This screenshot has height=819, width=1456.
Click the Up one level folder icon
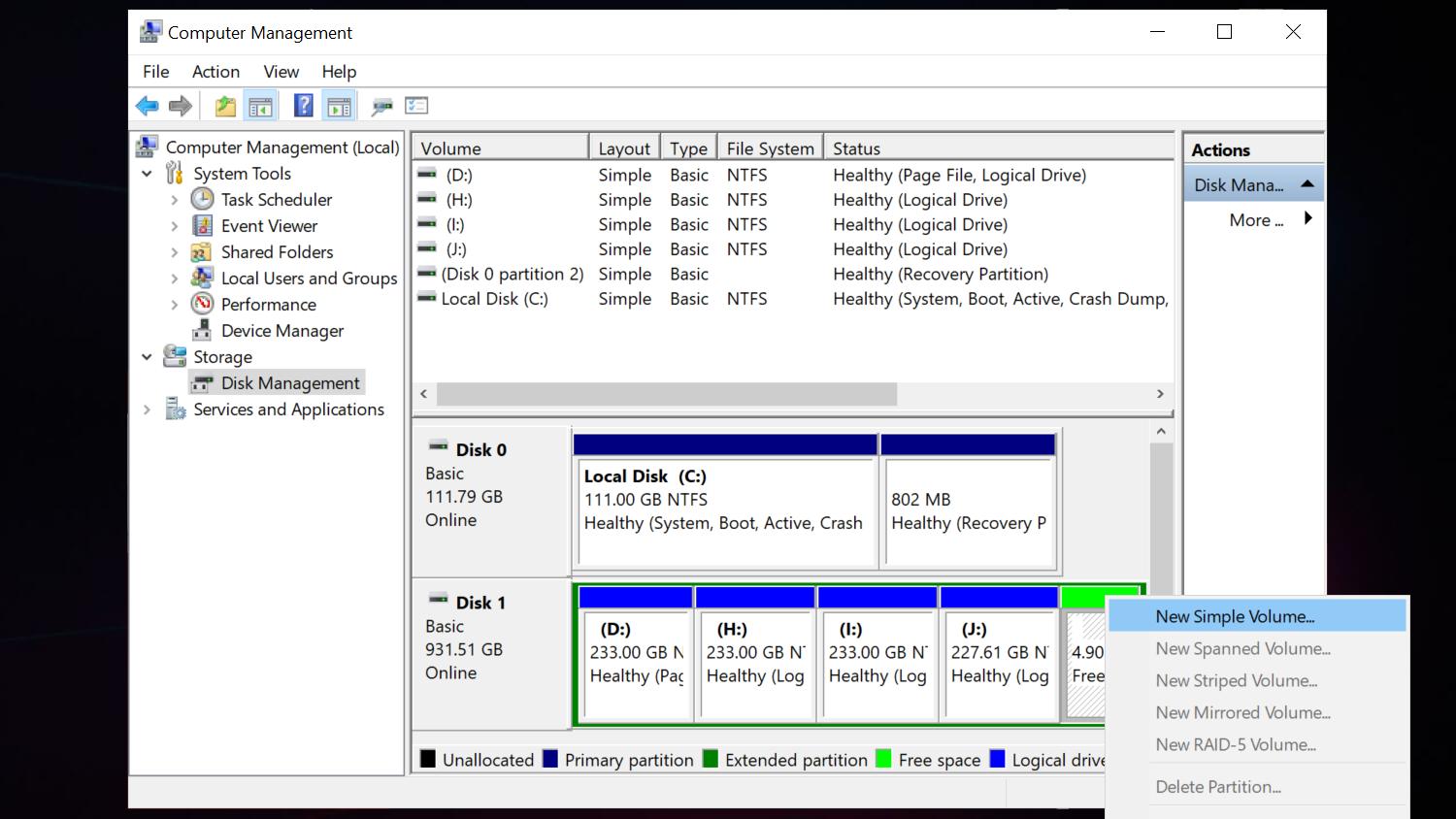click(x=225, y=106)
